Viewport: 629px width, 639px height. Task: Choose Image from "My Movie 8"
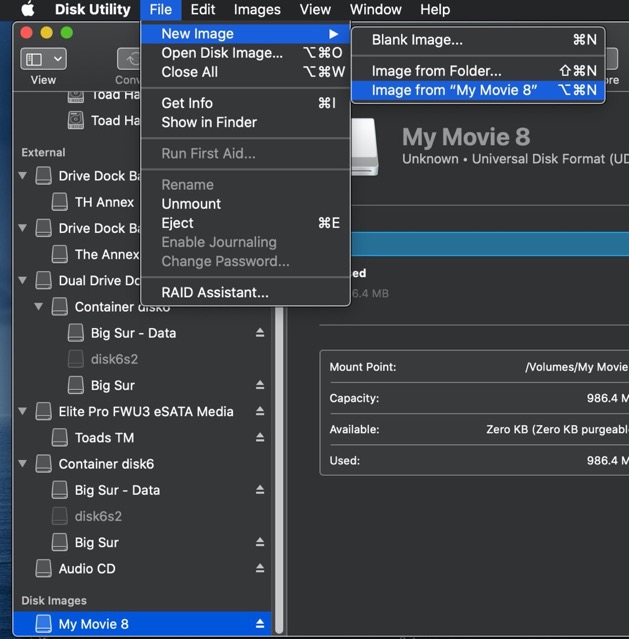[454, 90]
